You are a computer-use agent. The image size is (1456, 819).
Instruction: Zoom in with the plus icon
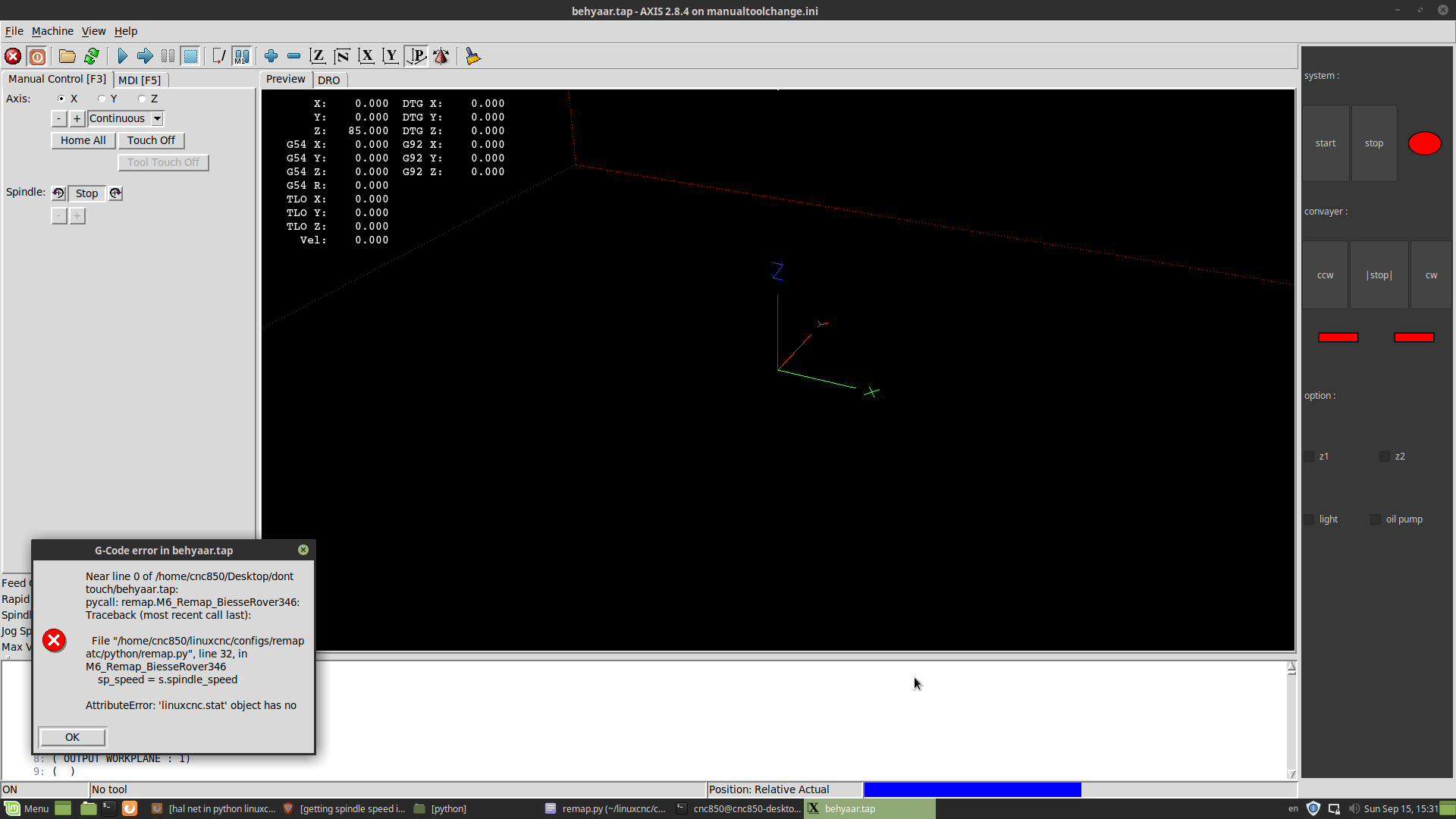pyautogui.click(x=271, y=56)
